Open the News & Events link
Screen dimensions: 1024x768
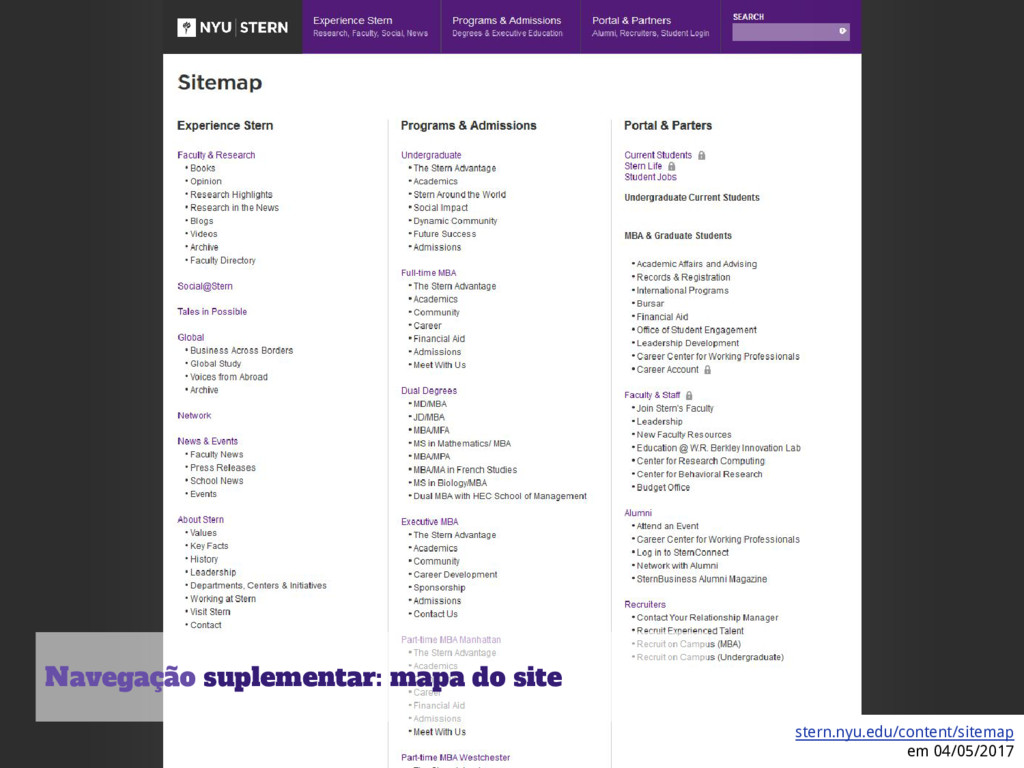[x=208, y=441]
